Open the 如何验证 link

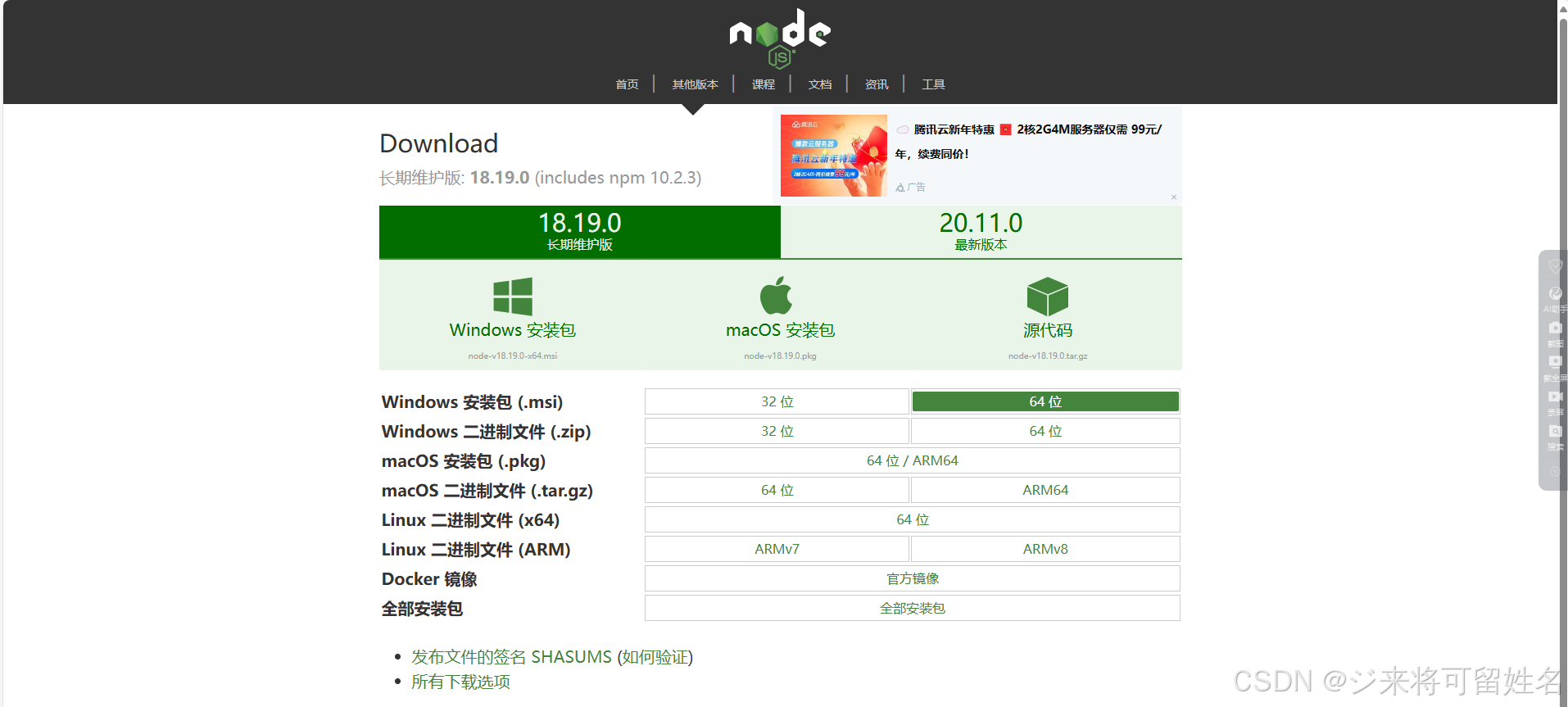(655, 657)
